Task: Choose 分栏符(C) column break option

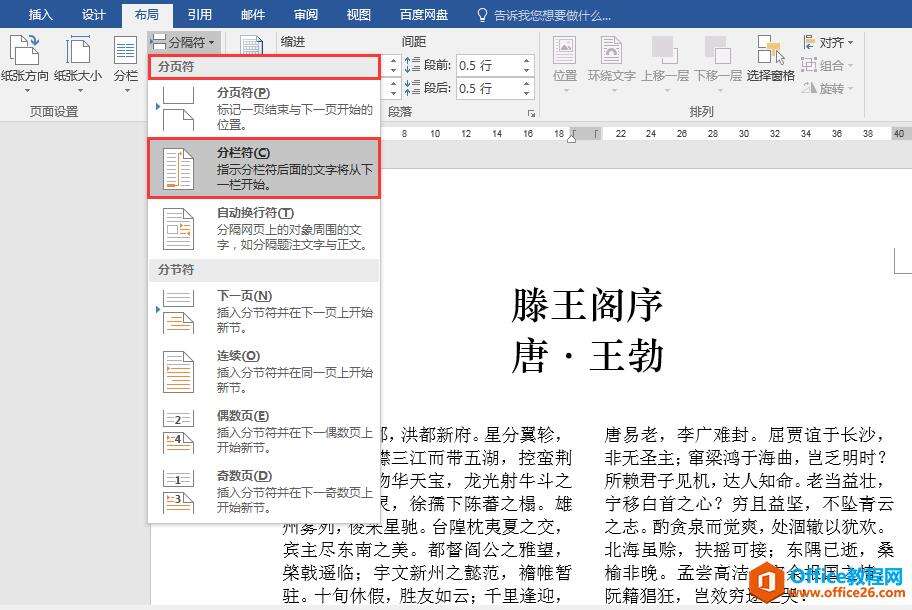Action: pyautogui.click(x=263, y=167)
